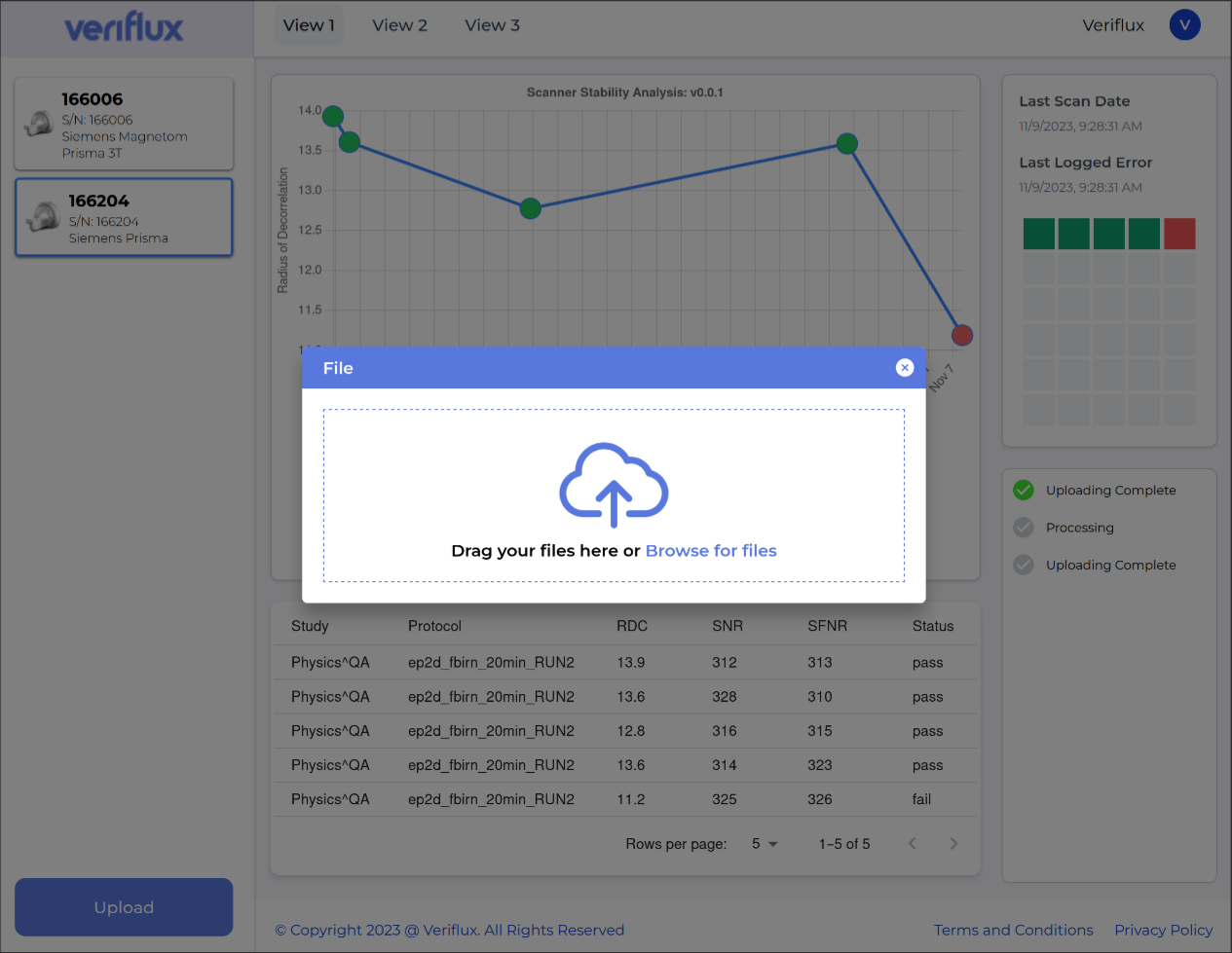
Task: Click scanner icon for device 166006
Action: coord(40,124)
